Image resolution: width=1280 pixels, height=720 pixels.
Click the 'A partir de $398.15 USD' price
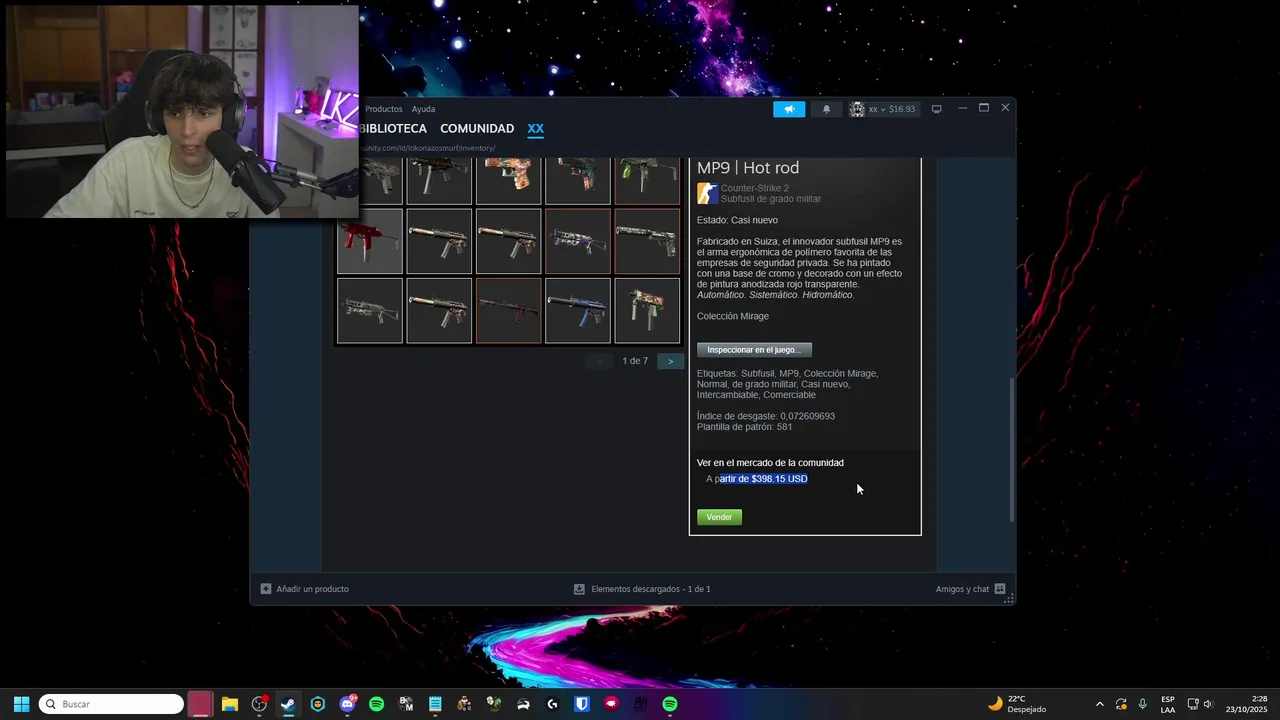757,479
